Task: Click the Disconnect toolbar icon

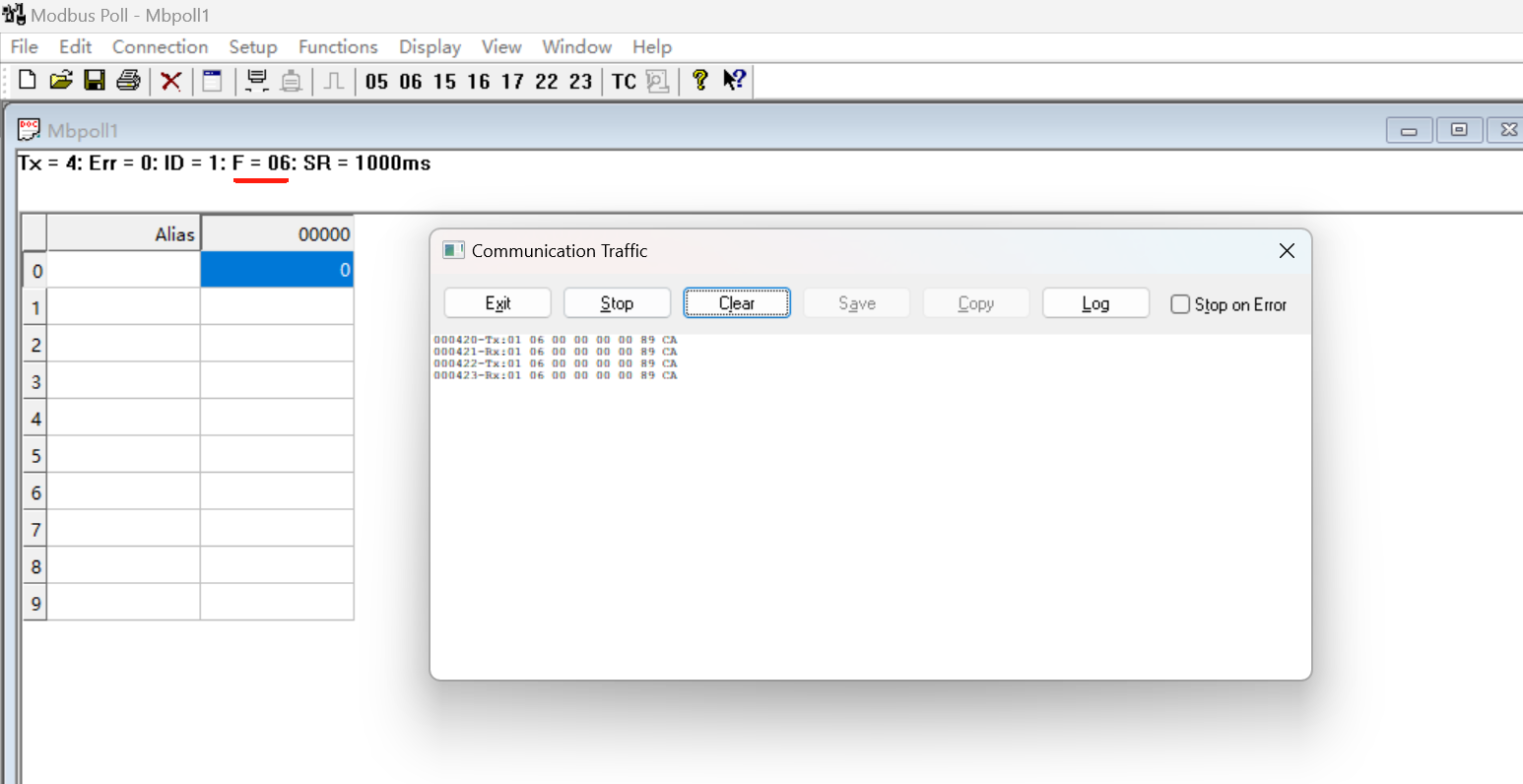Action: coord(291,81)
